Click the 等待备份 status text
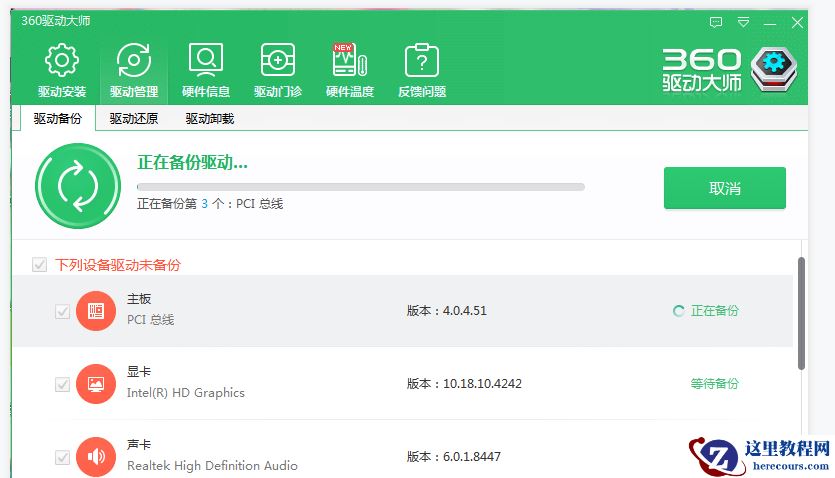This screenshot has width=835, height=478. click(x=714, y=384)
